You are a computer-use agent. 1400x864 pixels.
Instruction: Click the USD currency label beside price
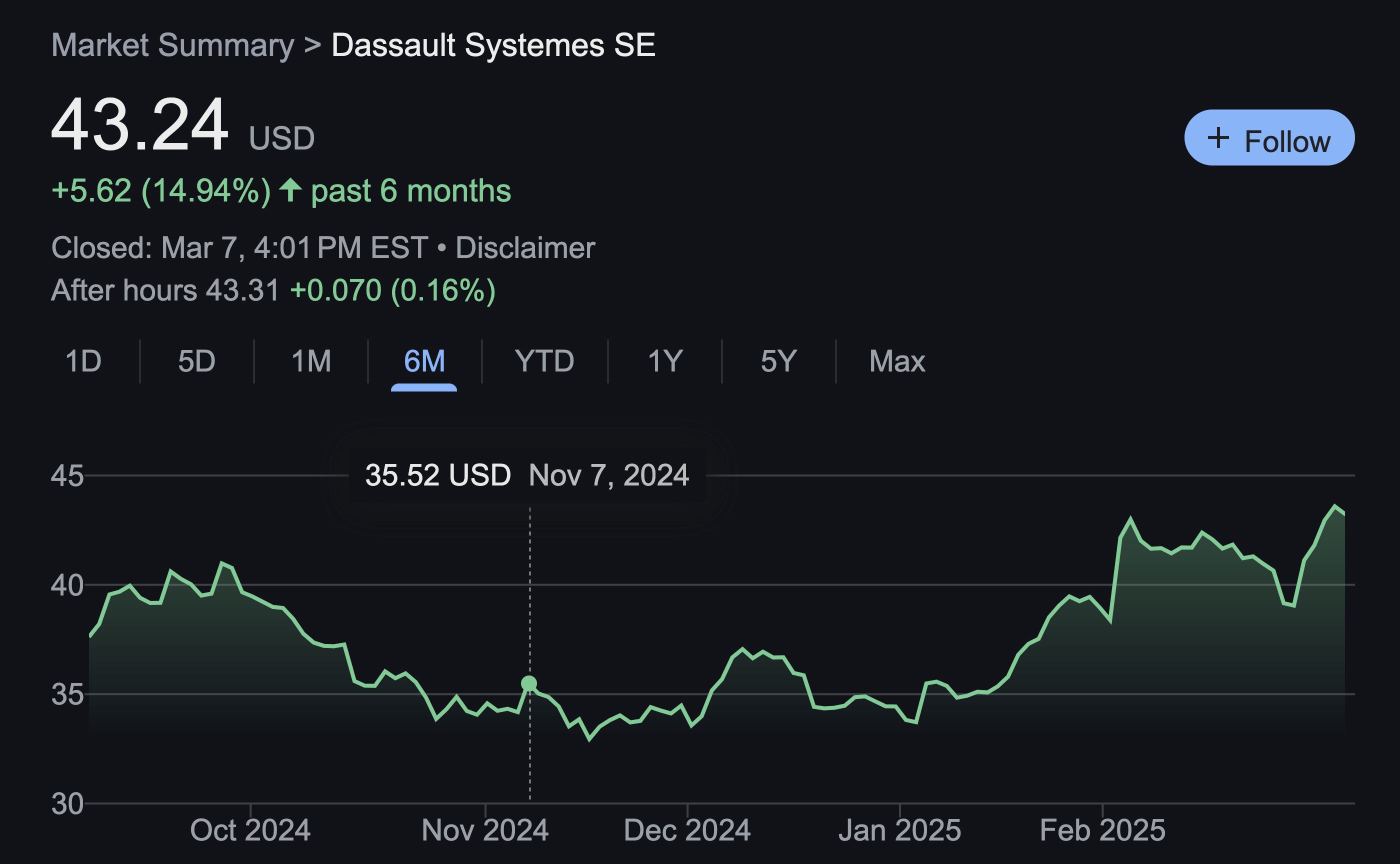click(281, 139)
